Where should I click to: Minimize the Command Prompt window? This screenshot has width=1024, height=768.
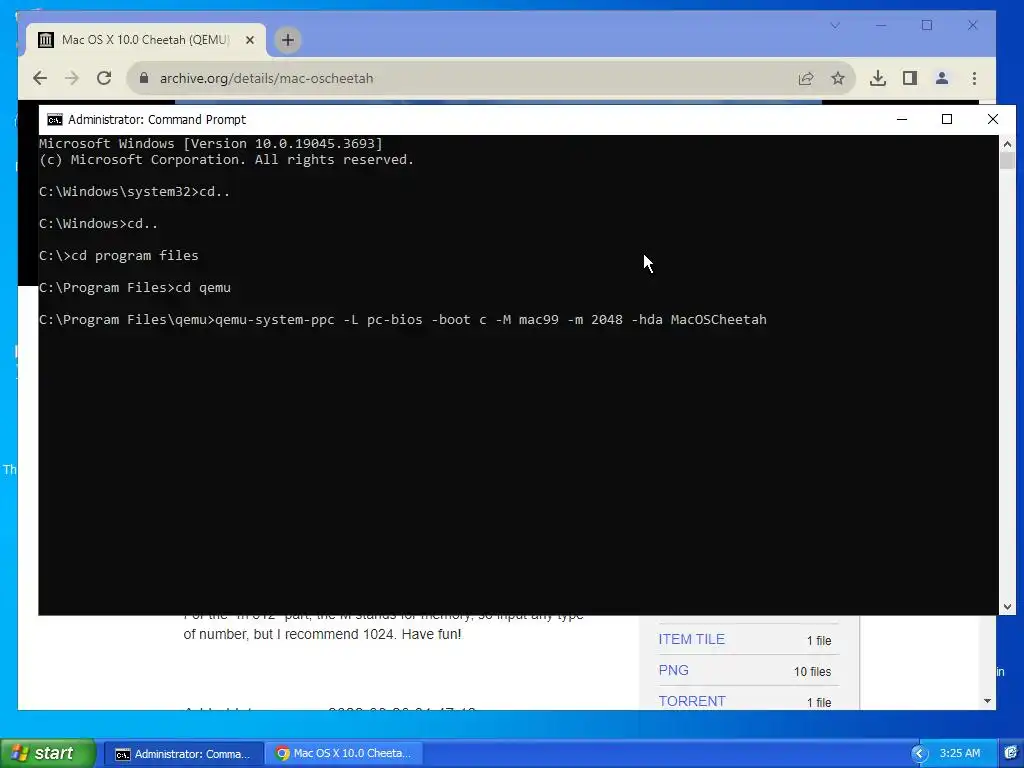[902, 119]
